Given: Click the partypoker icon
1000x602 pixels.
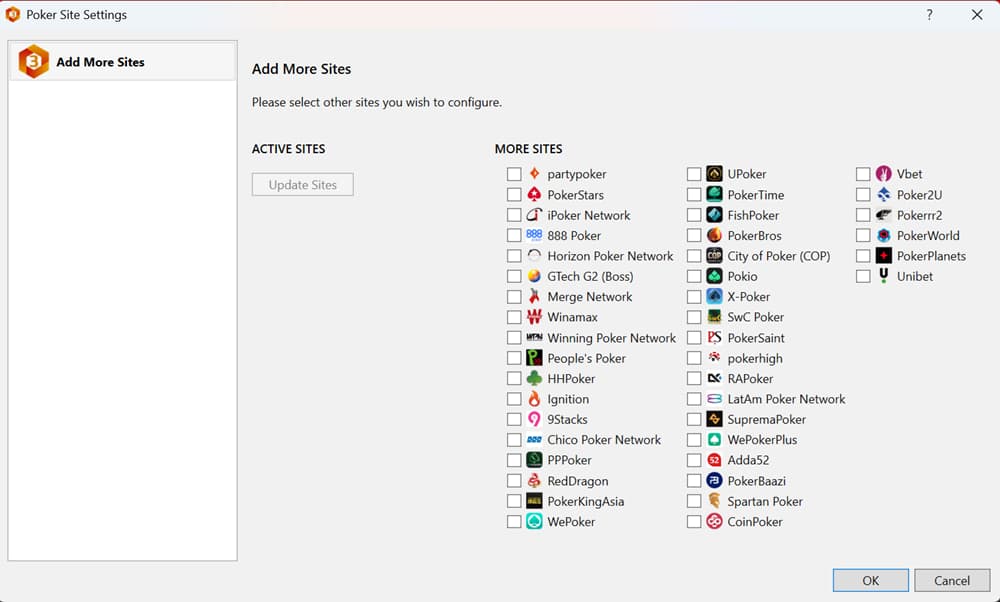Looking at the screenshot, I should 533,173.
